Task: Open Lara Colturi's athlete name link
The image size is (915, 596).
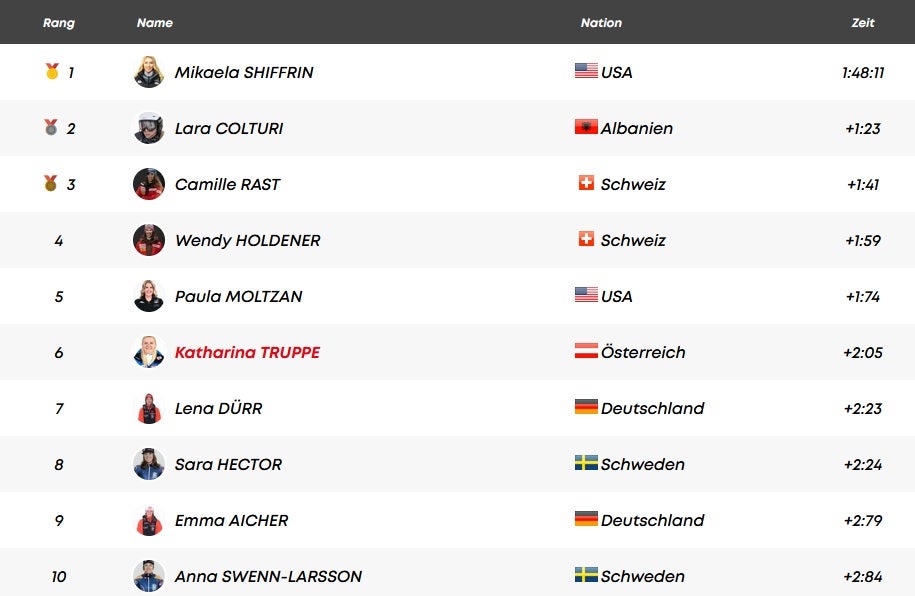Action: click(x=228, y=128)
